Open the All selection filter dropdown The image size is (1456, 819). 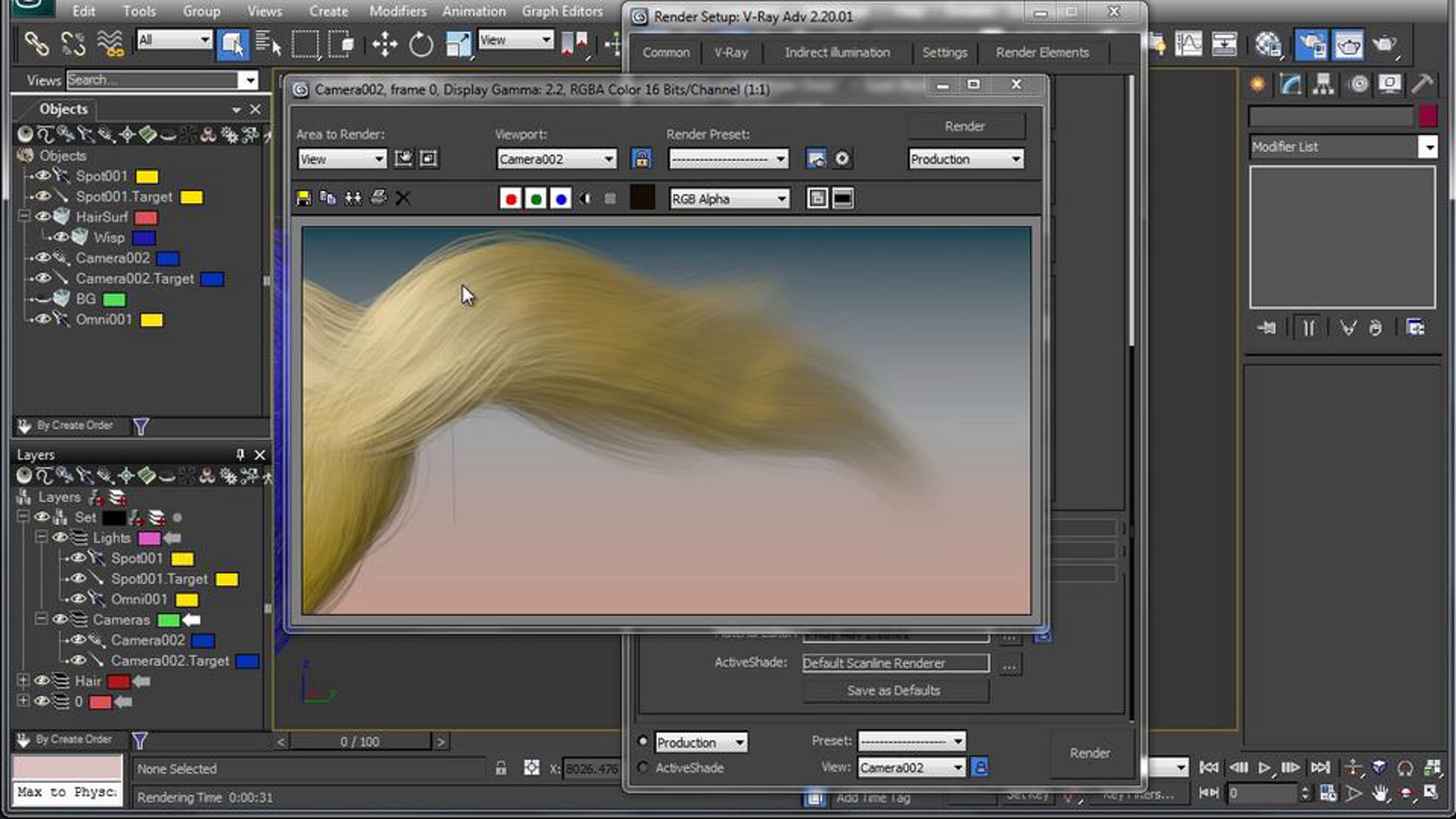pos(174,40)
